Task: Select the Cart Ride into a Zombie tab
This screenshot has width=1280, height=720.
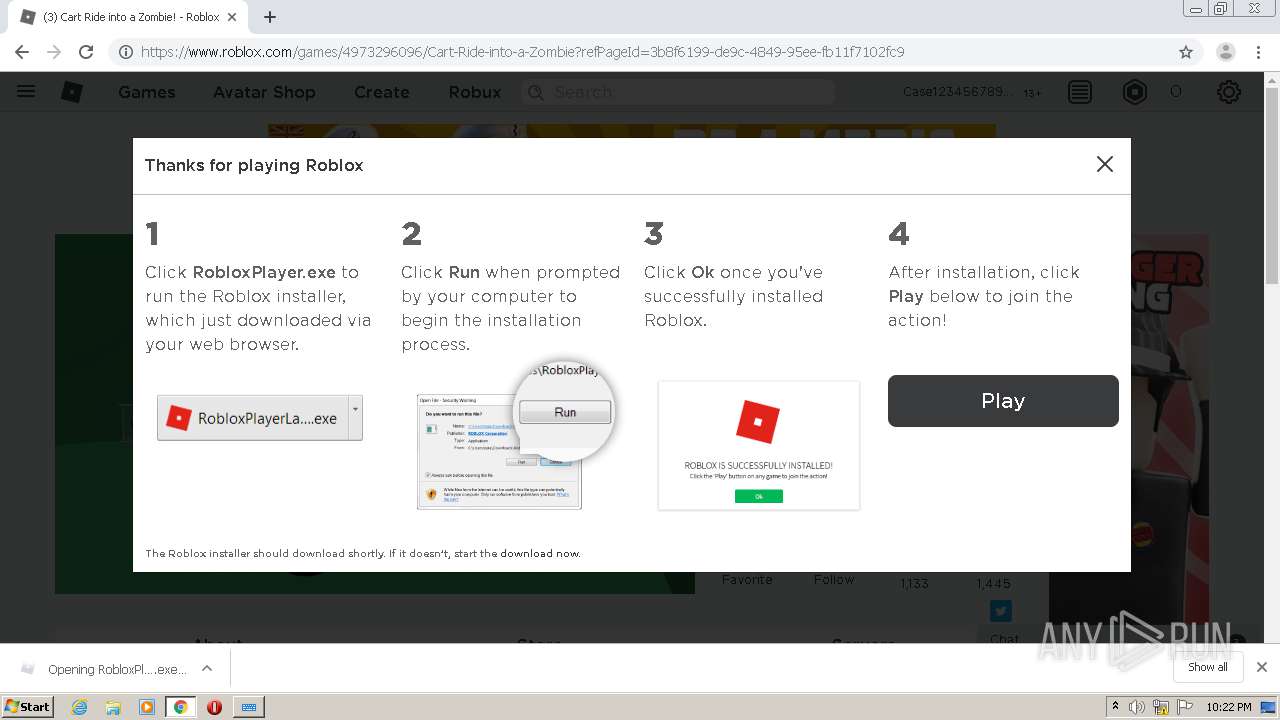Action: click(x=130, y=17)
